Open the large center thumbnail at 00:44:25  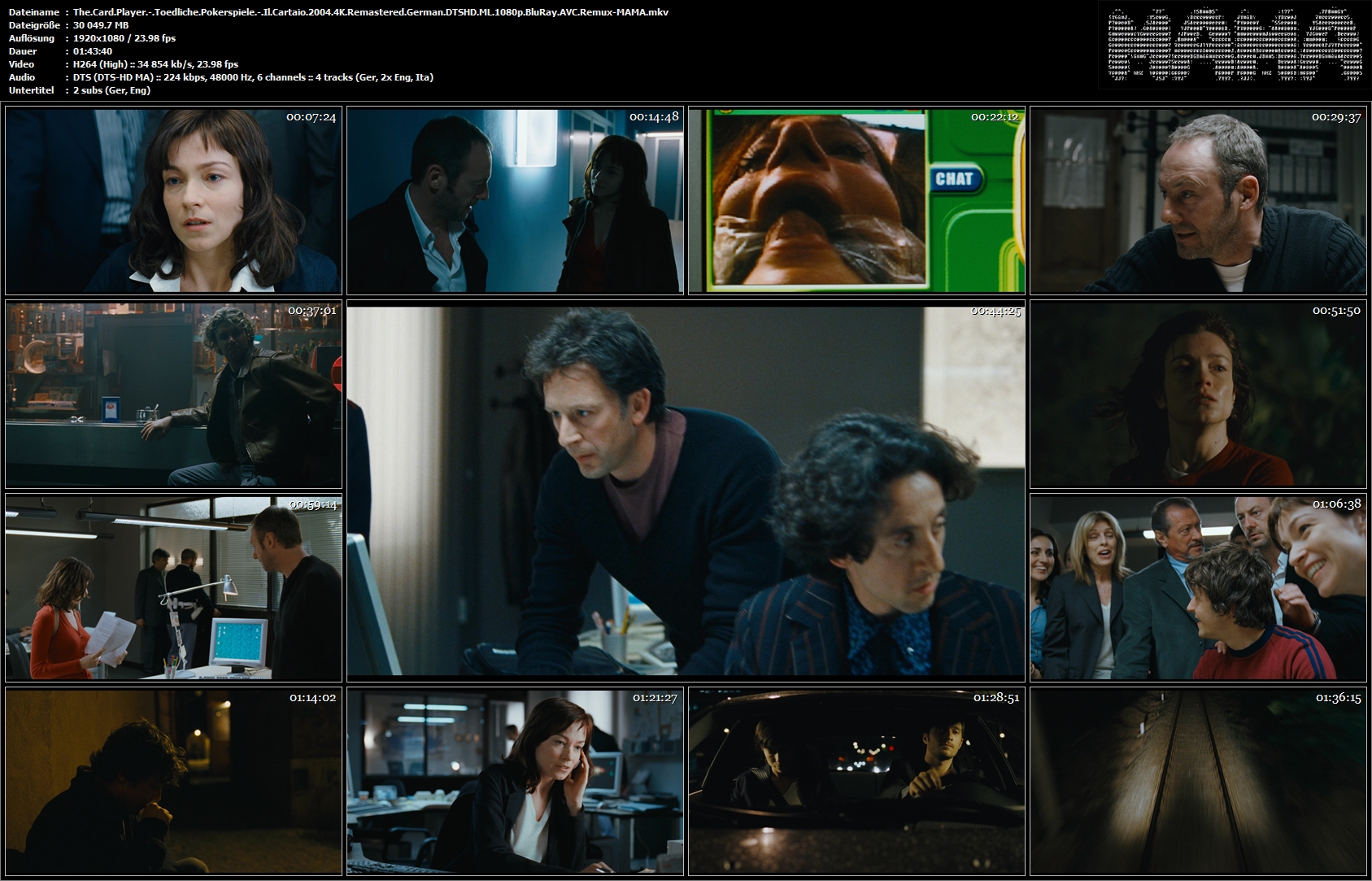pyautogui.click(x=686, y=491)
